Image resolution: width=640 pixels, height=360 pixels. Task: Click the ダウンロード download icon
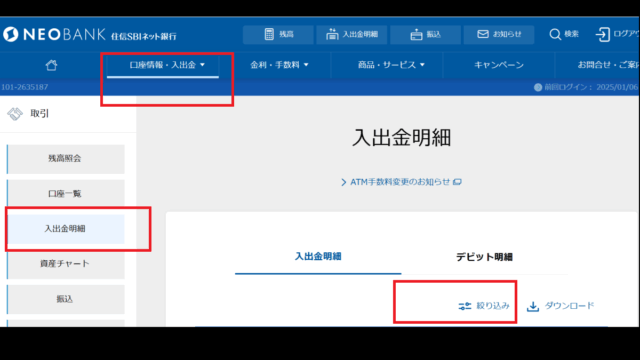(533, 306)
